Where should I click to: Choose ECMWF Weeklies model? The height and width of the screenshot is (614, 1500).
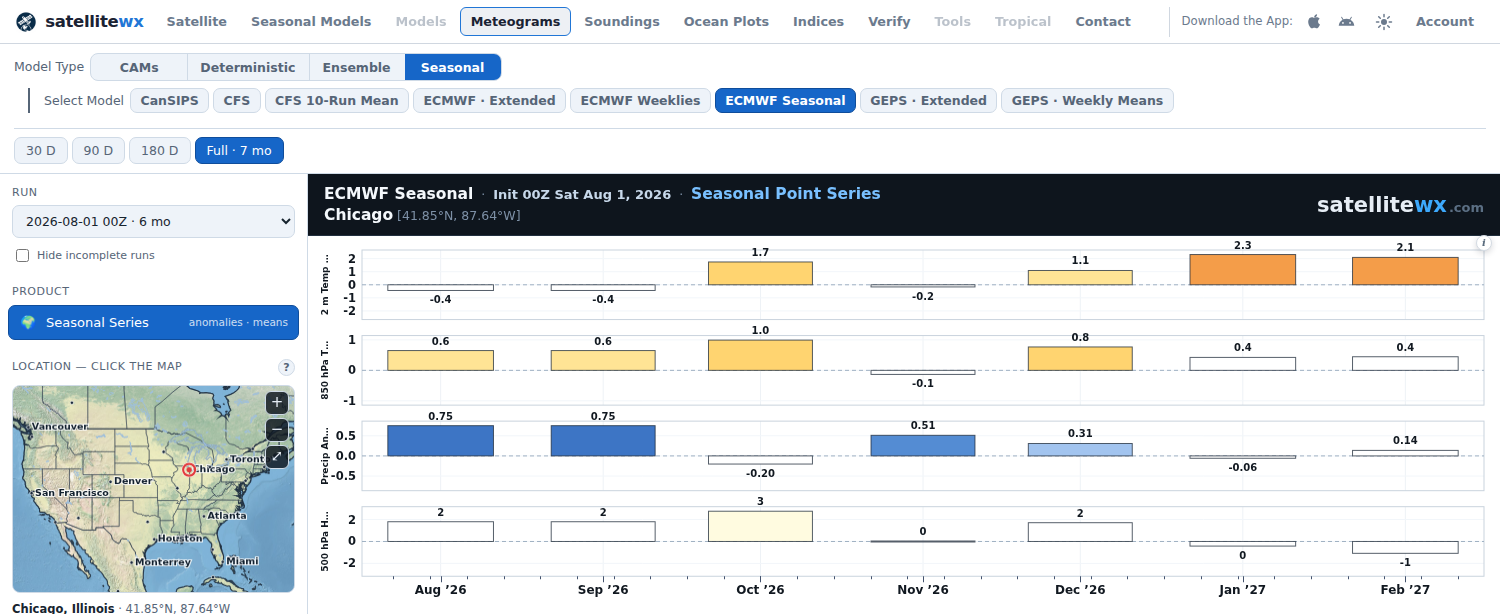641,100
